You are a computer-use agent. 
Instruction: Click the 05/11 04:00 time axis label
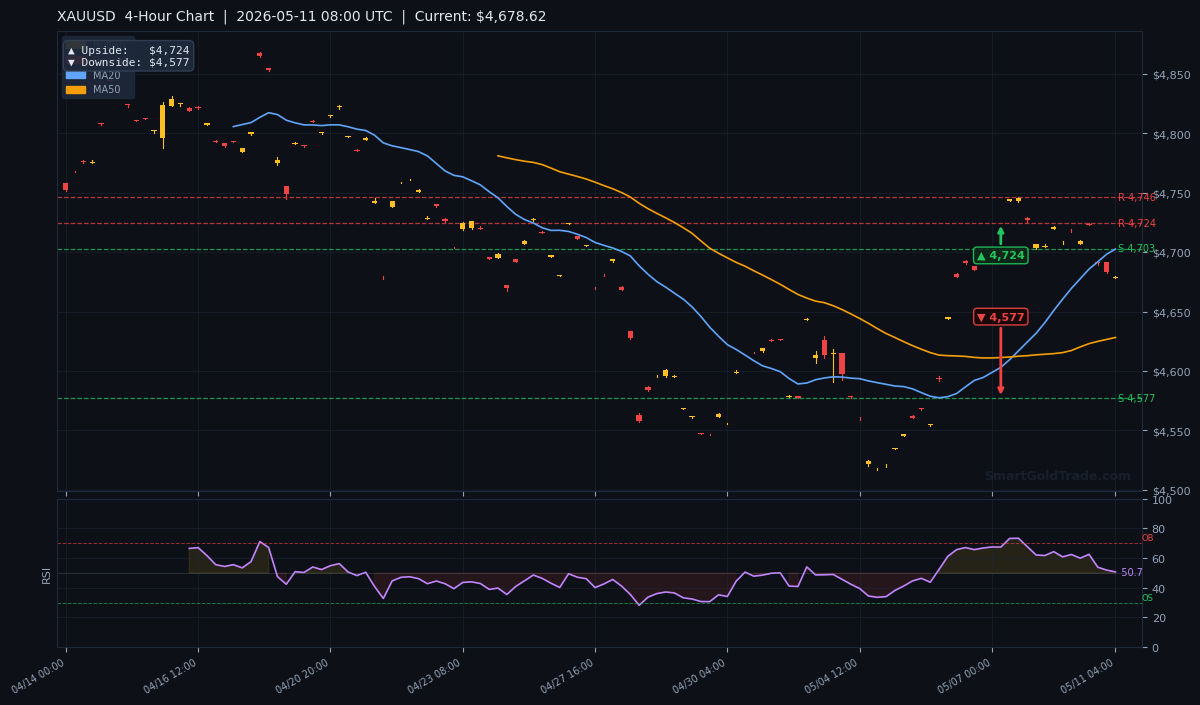pos(1088,676)
